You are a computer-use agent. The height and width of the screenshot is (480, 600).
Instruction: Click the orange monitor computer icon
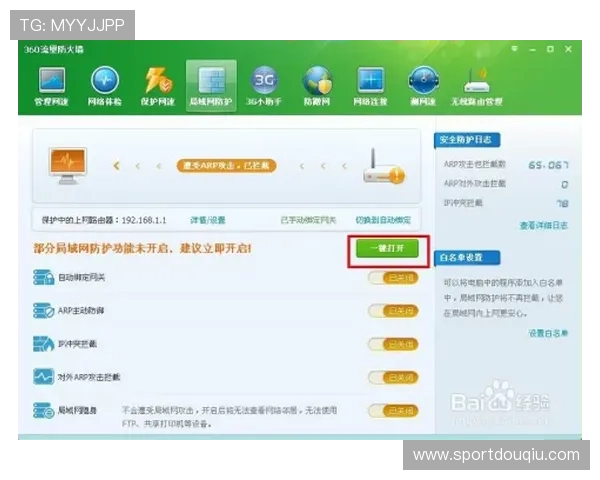pyautogui.click(x=68, y=165)
